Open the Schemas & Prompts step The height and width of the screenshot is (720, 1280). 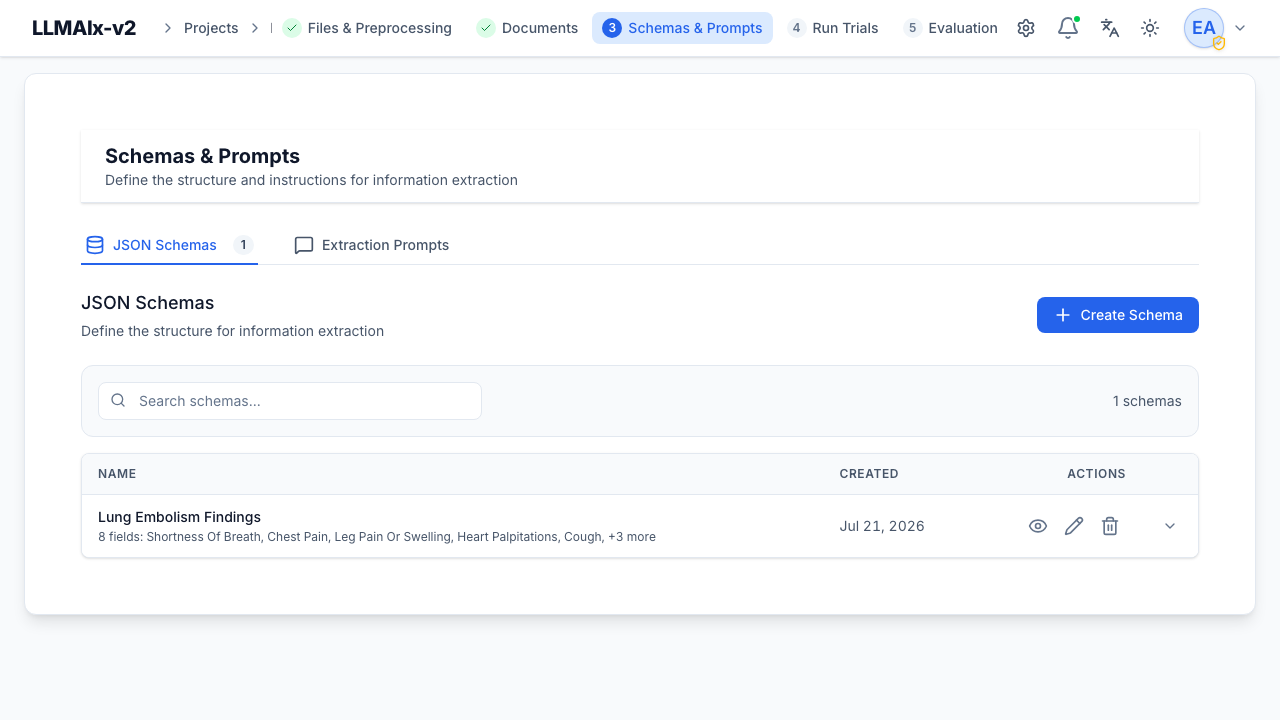click(x=682, y=28)
